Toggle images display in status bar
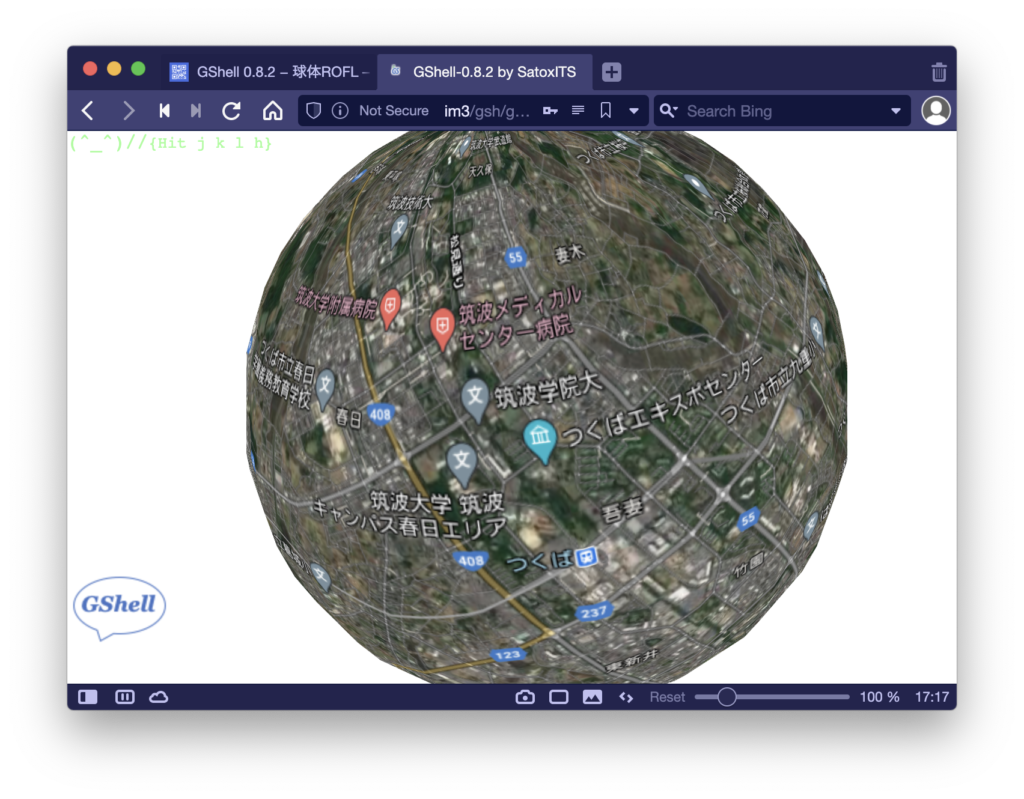 pos(592,697)
